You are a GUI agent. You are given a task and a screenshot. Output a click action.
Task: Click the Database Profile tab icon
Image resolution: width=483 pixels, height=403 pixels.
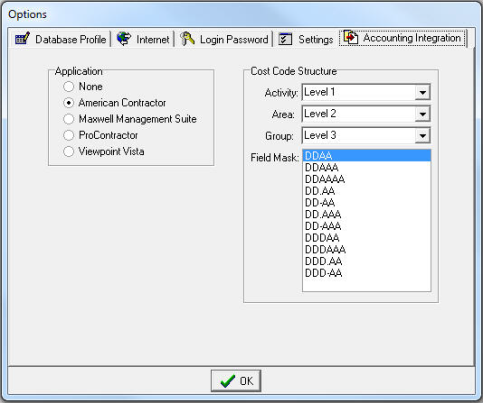22,39
